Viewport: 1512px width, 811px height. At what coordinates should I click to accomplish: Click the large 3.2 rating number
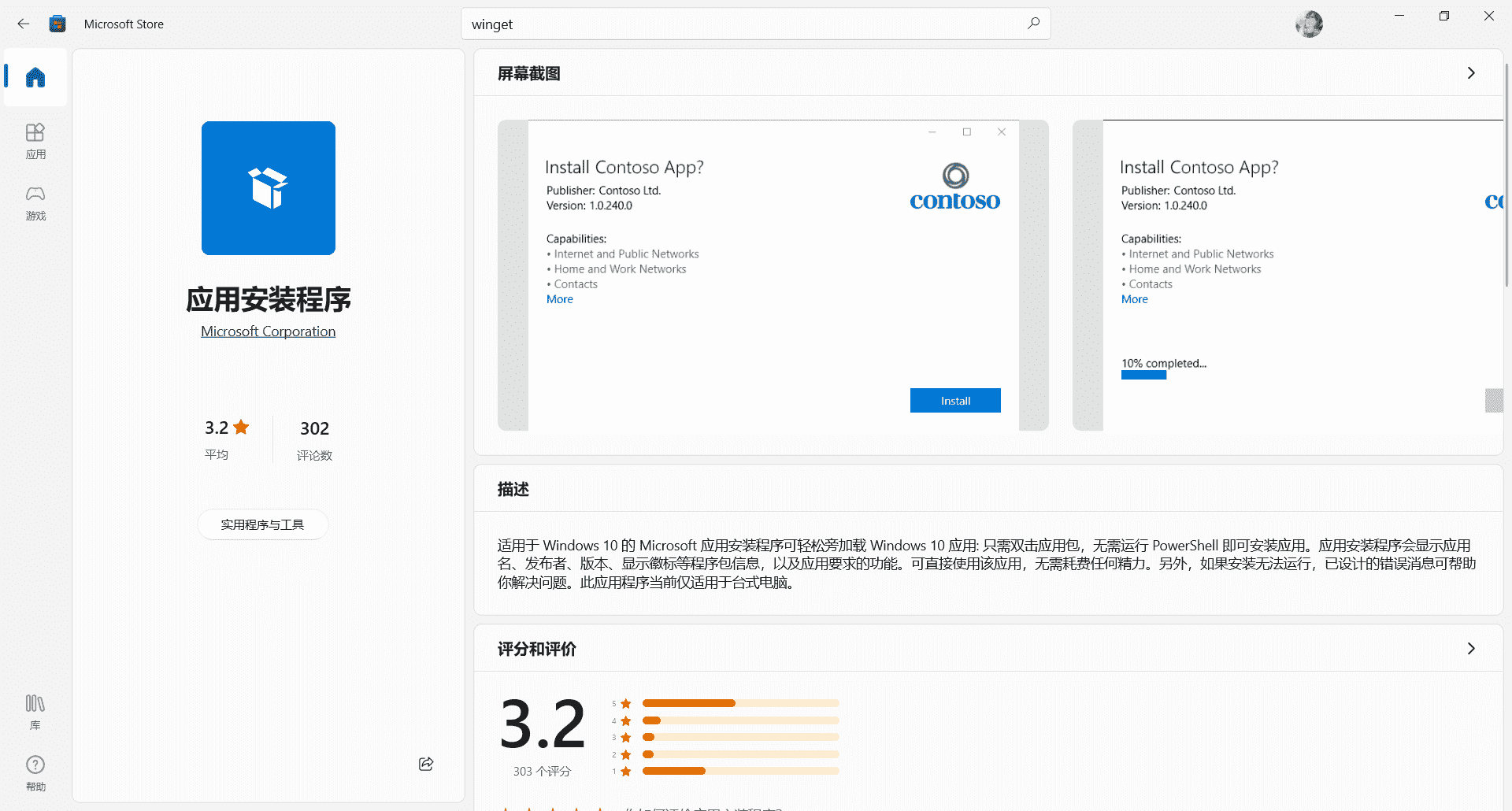[543, 724]
